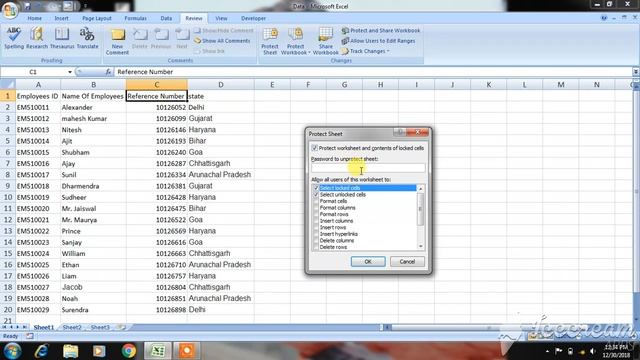This screenshot has height=360, width=640.
Task: Click the cell EMS10024
Action: click(38, 253)
